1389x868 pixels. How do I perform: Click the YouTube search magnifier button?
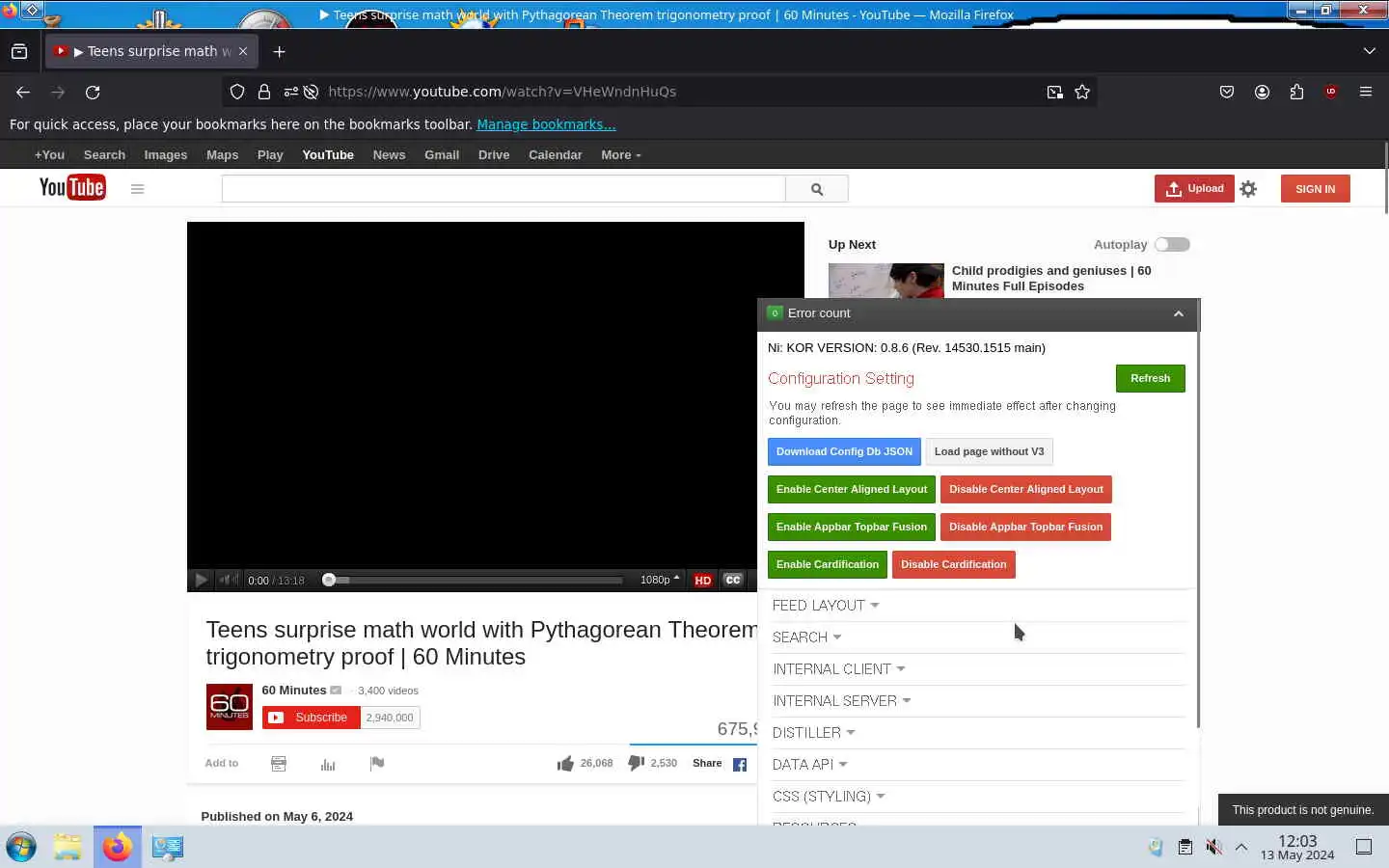coord(817,189)
